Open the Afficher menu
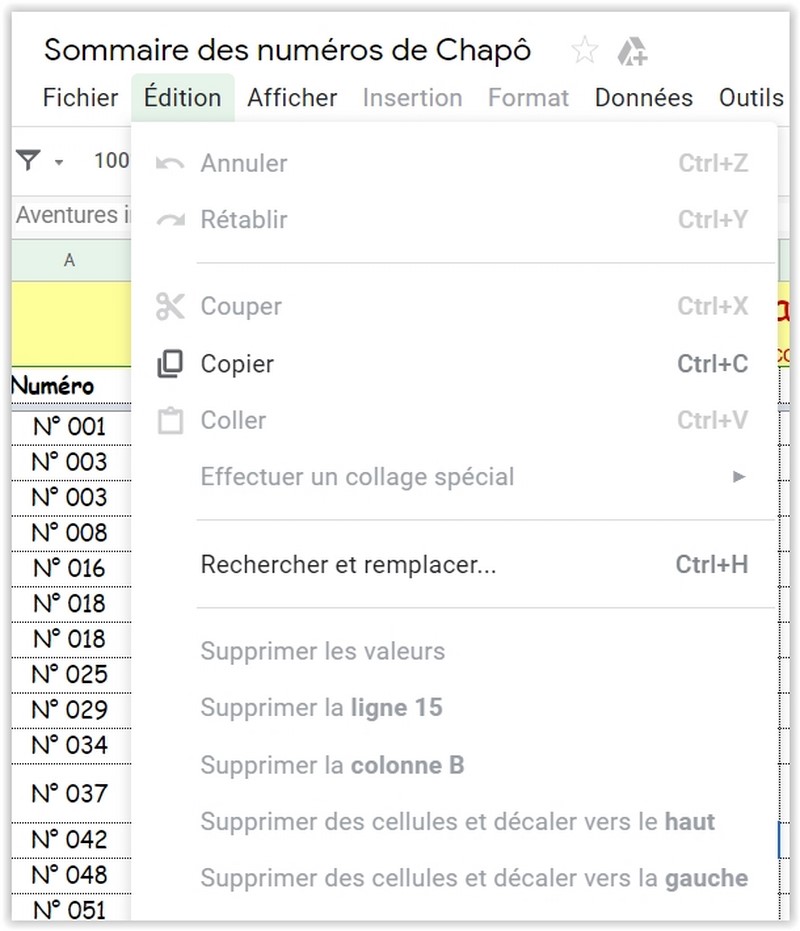This screenshot has height=931, width=800. 292,98
